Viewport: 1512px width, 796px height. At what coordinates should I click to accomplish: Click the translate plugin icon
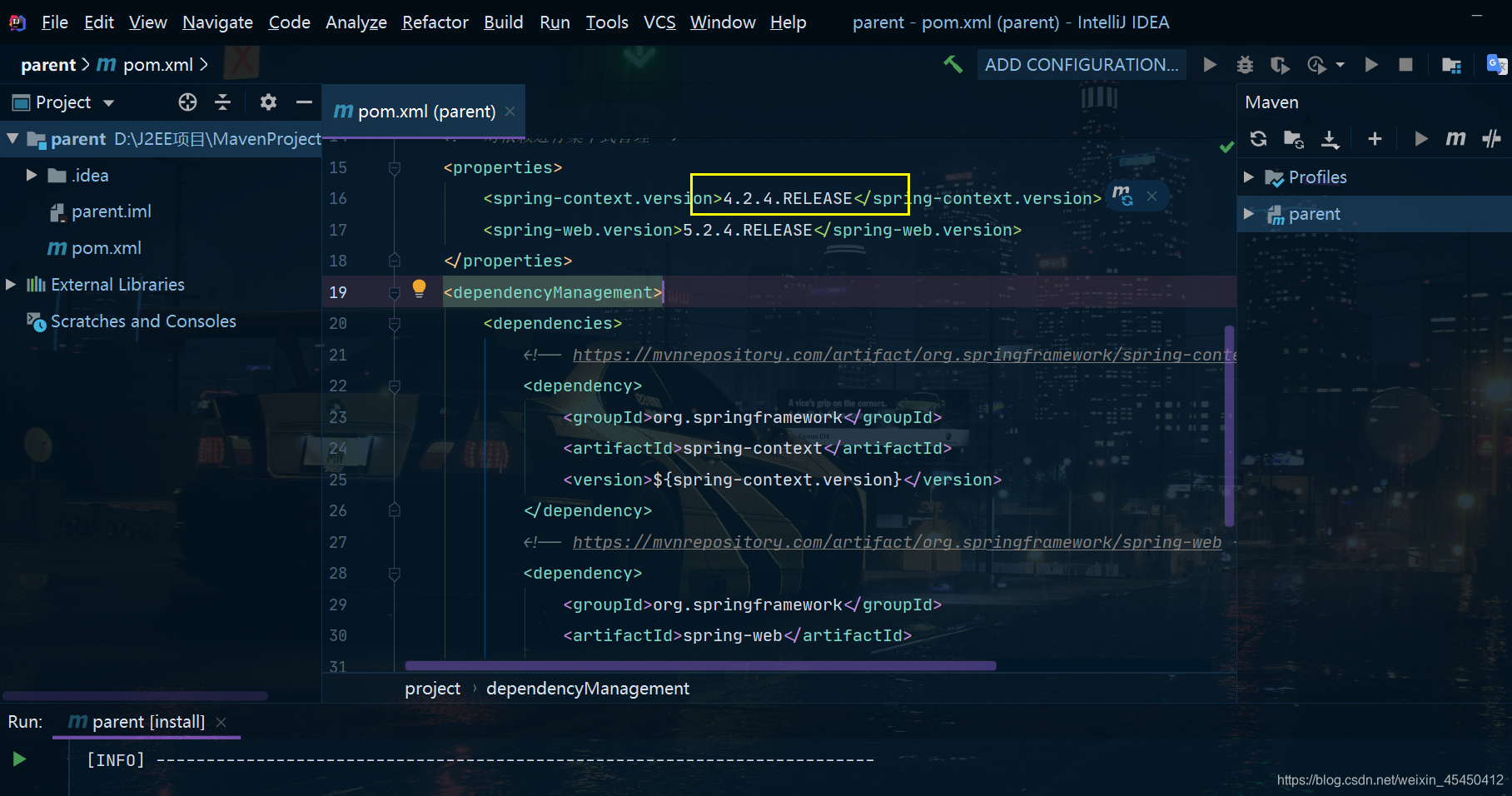(1496, 64)
